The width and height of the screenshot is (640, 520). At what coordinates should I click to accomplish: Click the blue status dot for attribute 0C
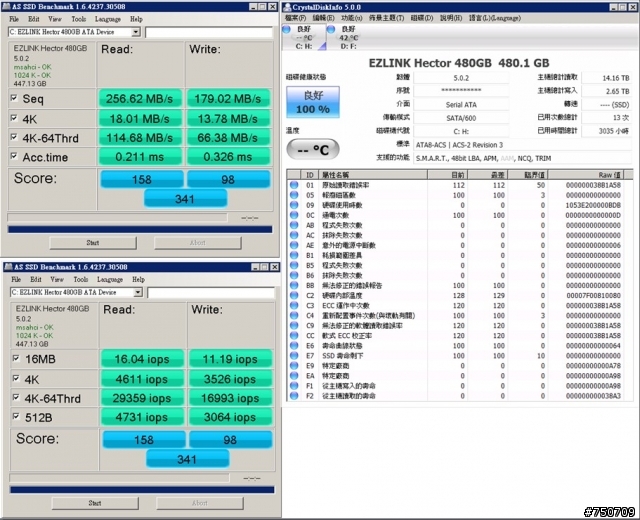point(293,215)
